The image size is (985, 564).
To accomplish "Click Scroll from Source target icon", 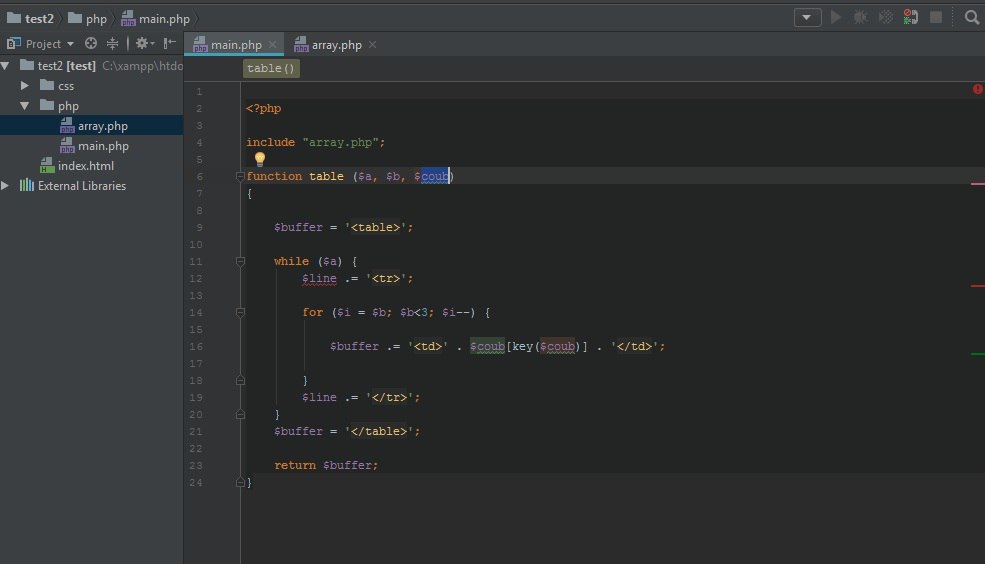I will pyautogui.click(x=91, y=44).
